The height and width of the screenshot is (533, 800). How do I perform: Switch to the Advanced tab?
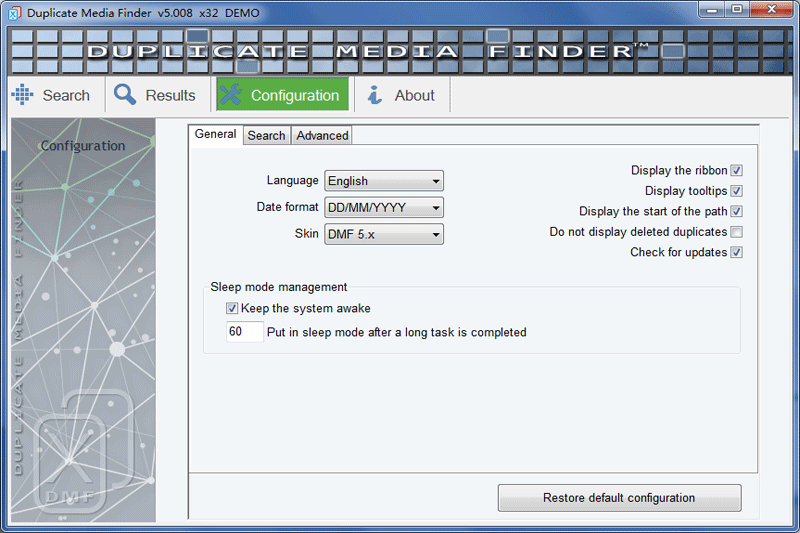(x=322, y=136)
